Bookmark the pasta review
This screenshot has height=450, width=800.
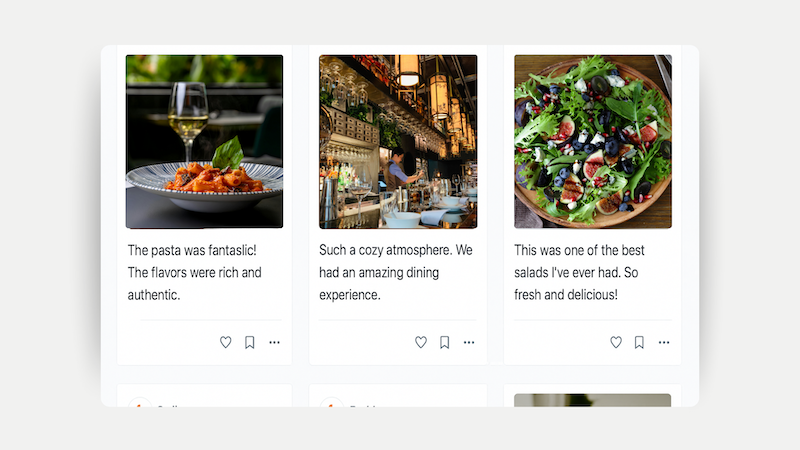point(250,342)
